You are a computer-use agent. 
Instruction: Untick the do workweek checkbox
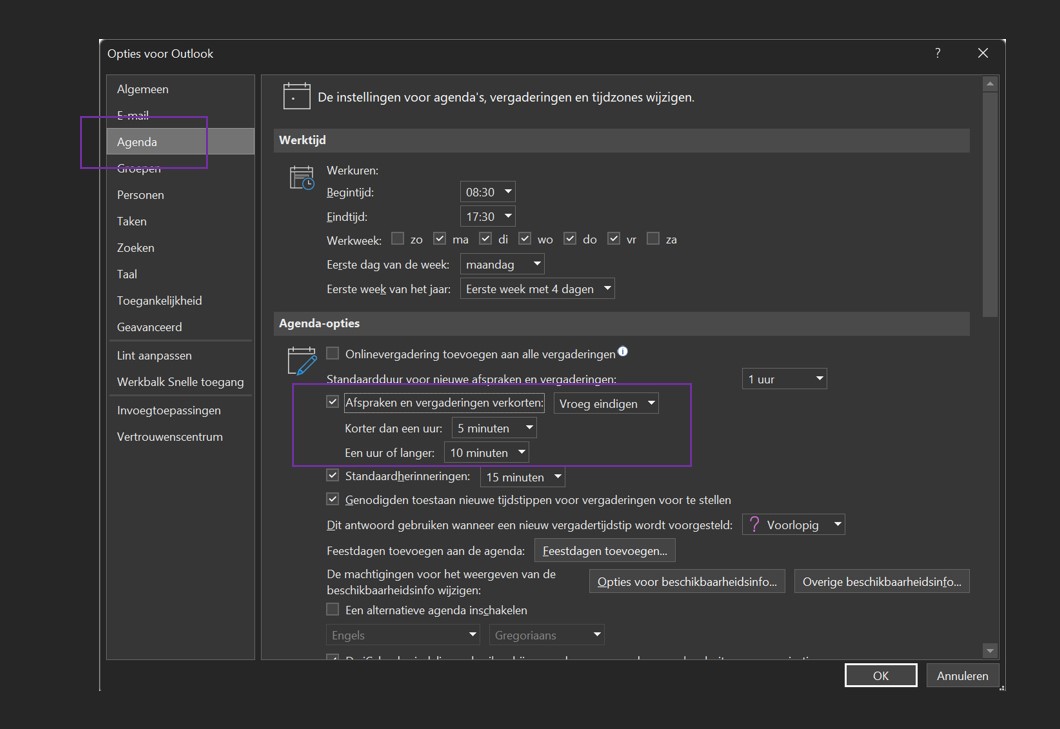pos(570,238)
